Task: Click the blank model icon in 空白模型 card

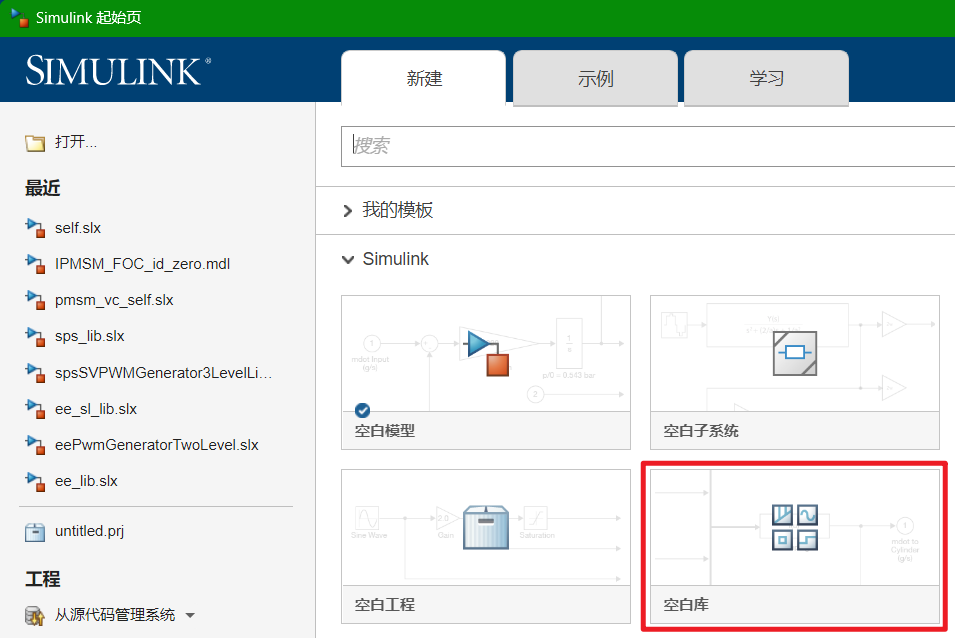Action: click(x=486, y=353)
